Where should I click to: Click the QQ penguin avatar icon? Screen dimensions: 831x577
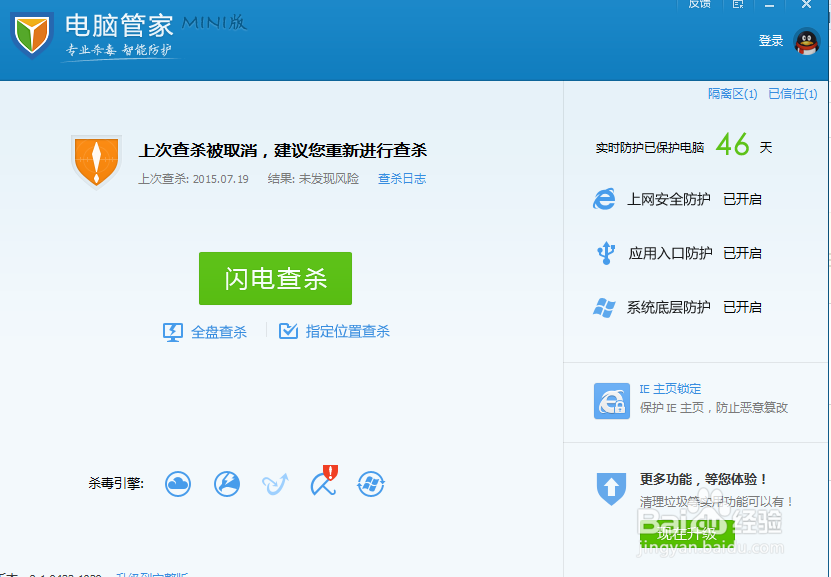coord(806,41)
